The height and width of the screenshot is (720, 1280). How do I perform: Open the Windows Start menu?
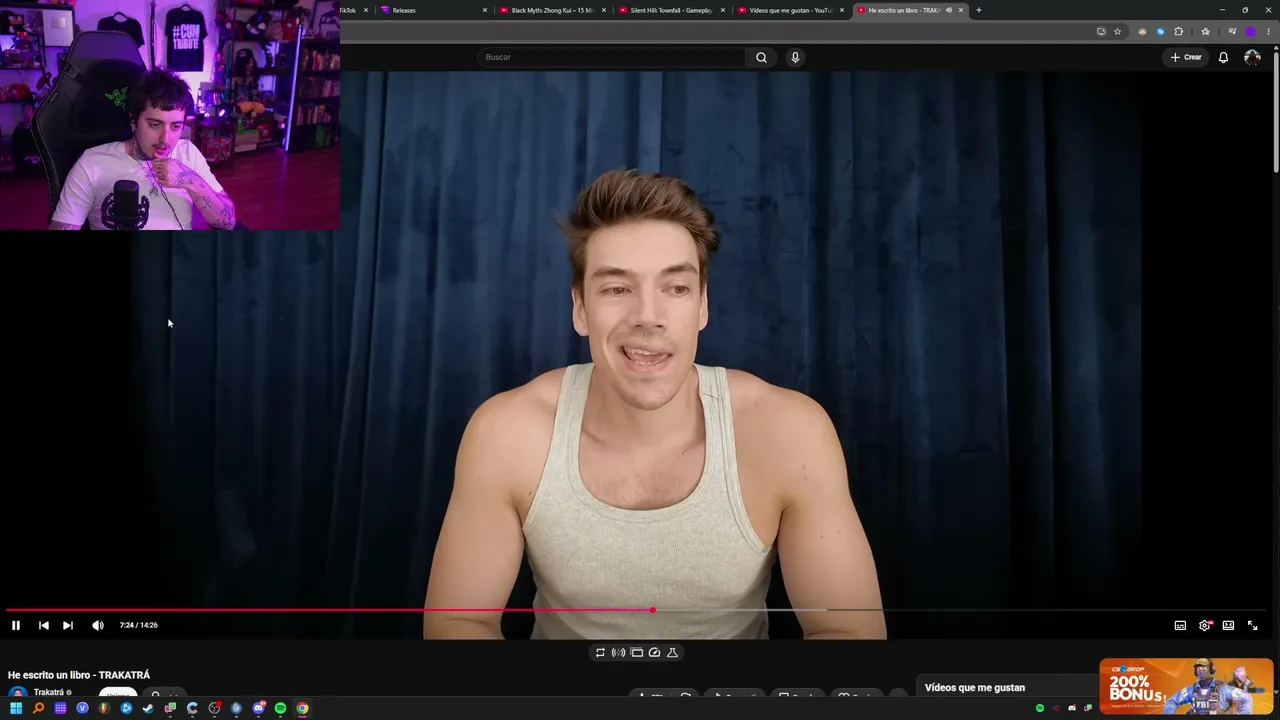pyautogui.click(x=16, y=708)
